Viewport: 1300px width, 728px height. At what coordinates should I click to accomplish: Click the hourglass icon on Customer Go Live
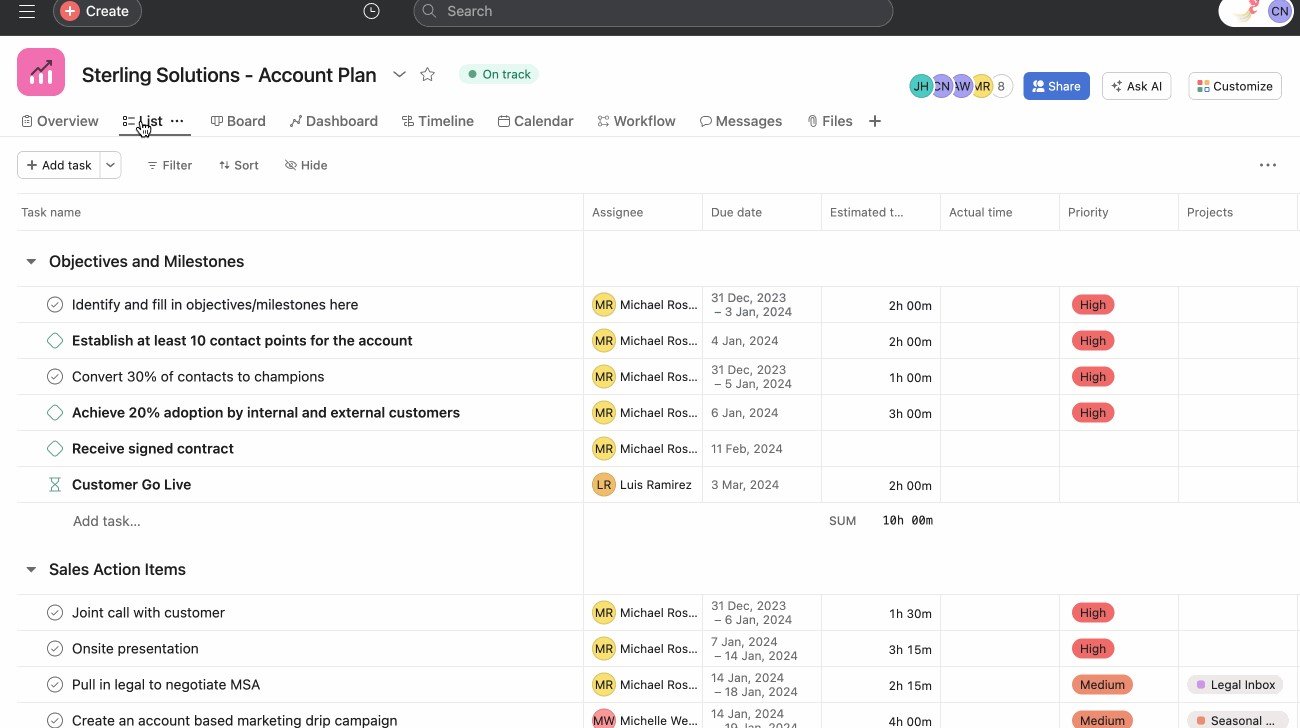(55, 484)
